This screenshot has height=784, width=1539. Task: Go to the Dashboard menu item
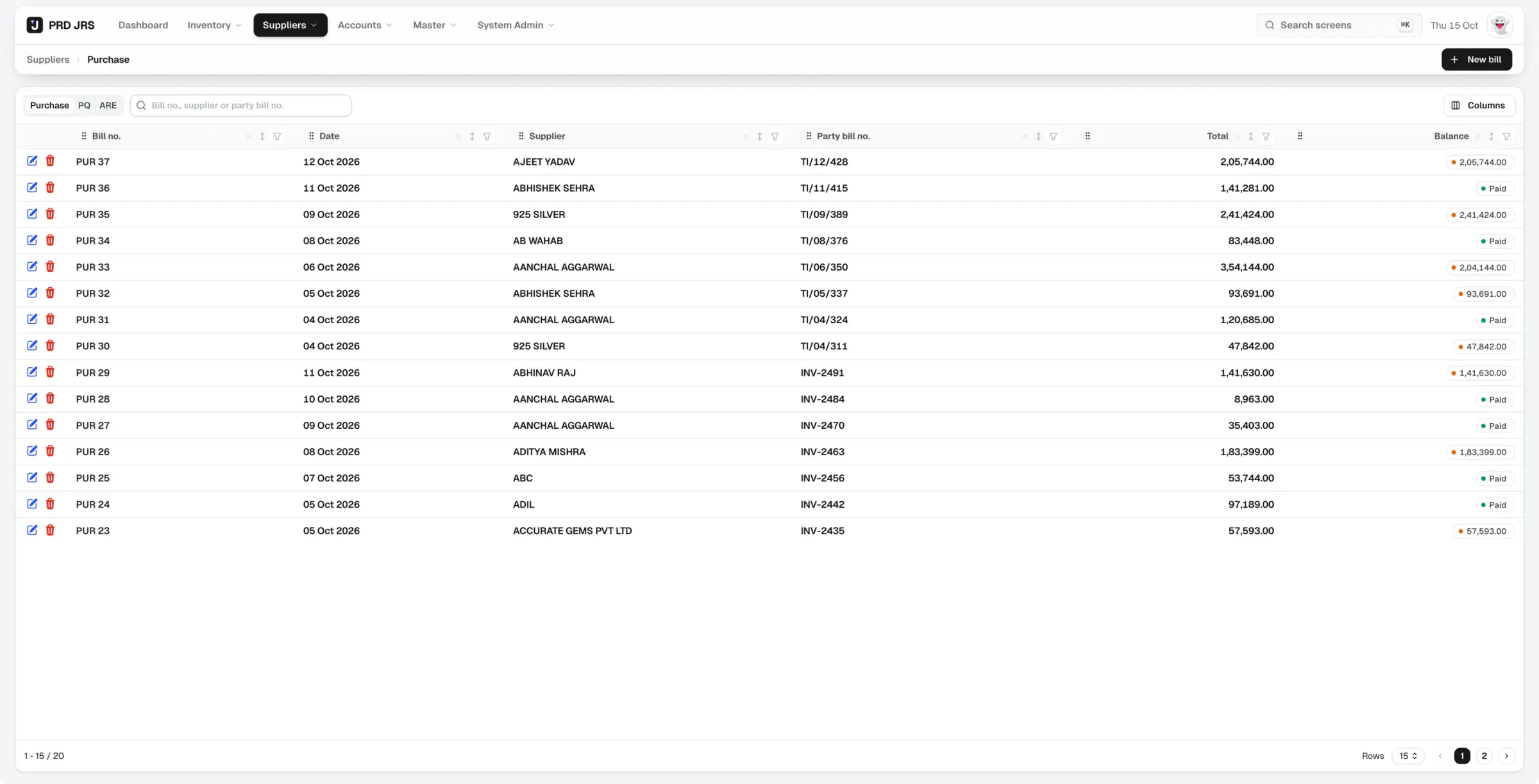[143, 25]
